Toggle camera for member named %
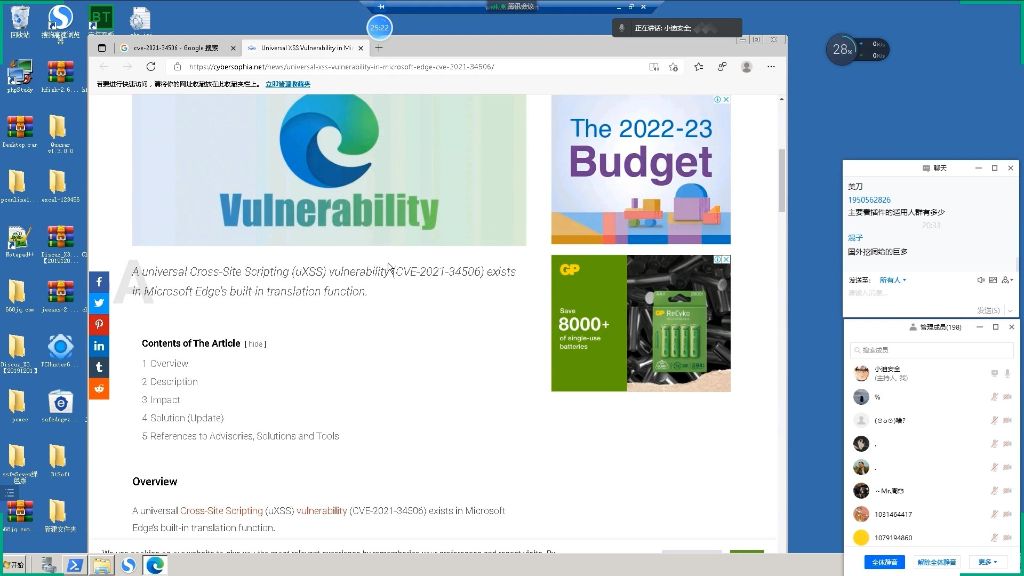 [x=1007, y=397]
